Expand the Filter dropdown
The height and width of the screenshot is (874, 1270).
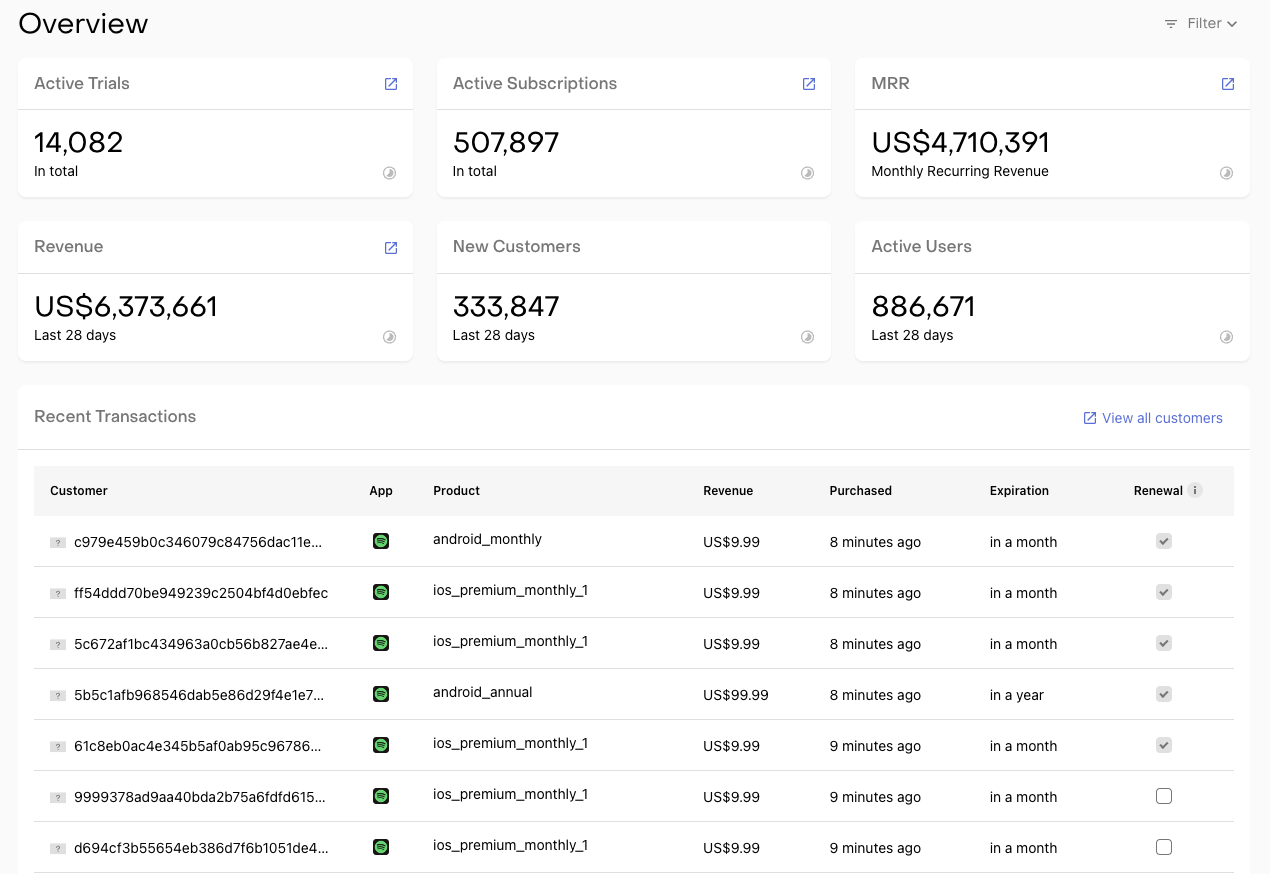pos(1201,23)
